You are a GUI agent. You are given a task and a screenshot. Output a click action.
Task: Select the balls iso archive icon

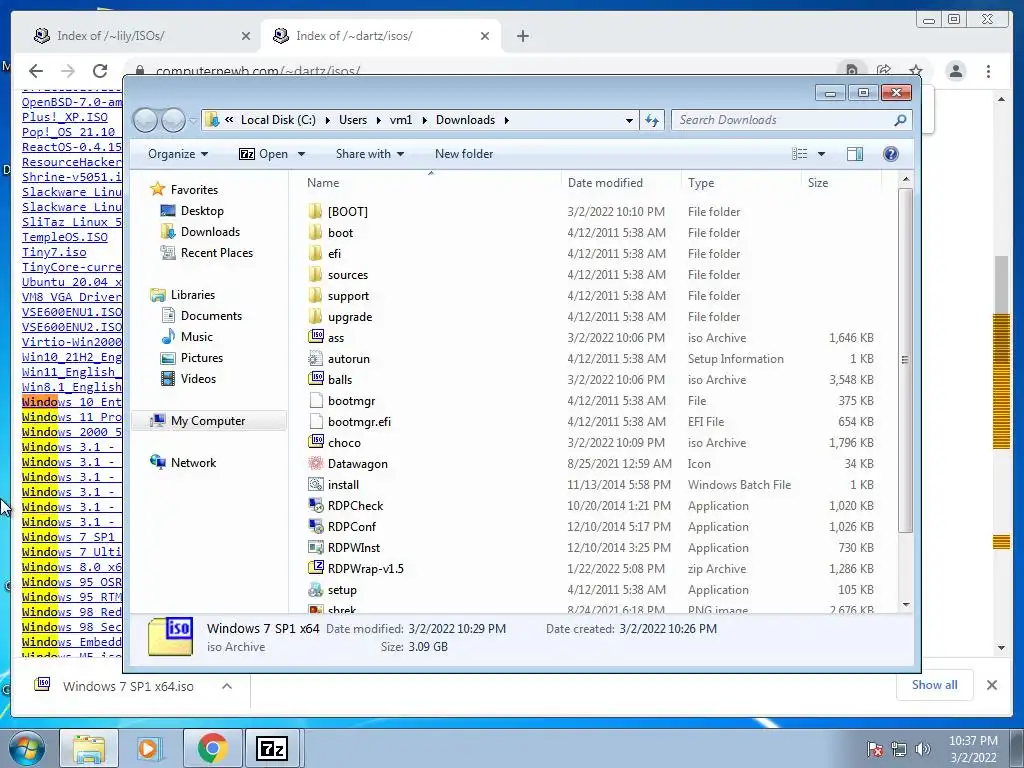click(316, 379)
